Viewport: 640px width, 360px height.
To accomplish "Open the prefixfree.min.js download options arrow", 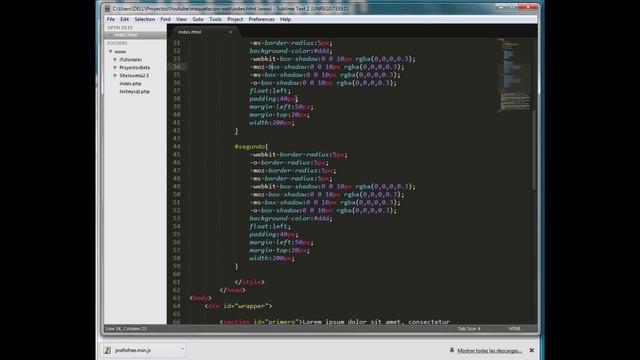I will click(182, 349).
